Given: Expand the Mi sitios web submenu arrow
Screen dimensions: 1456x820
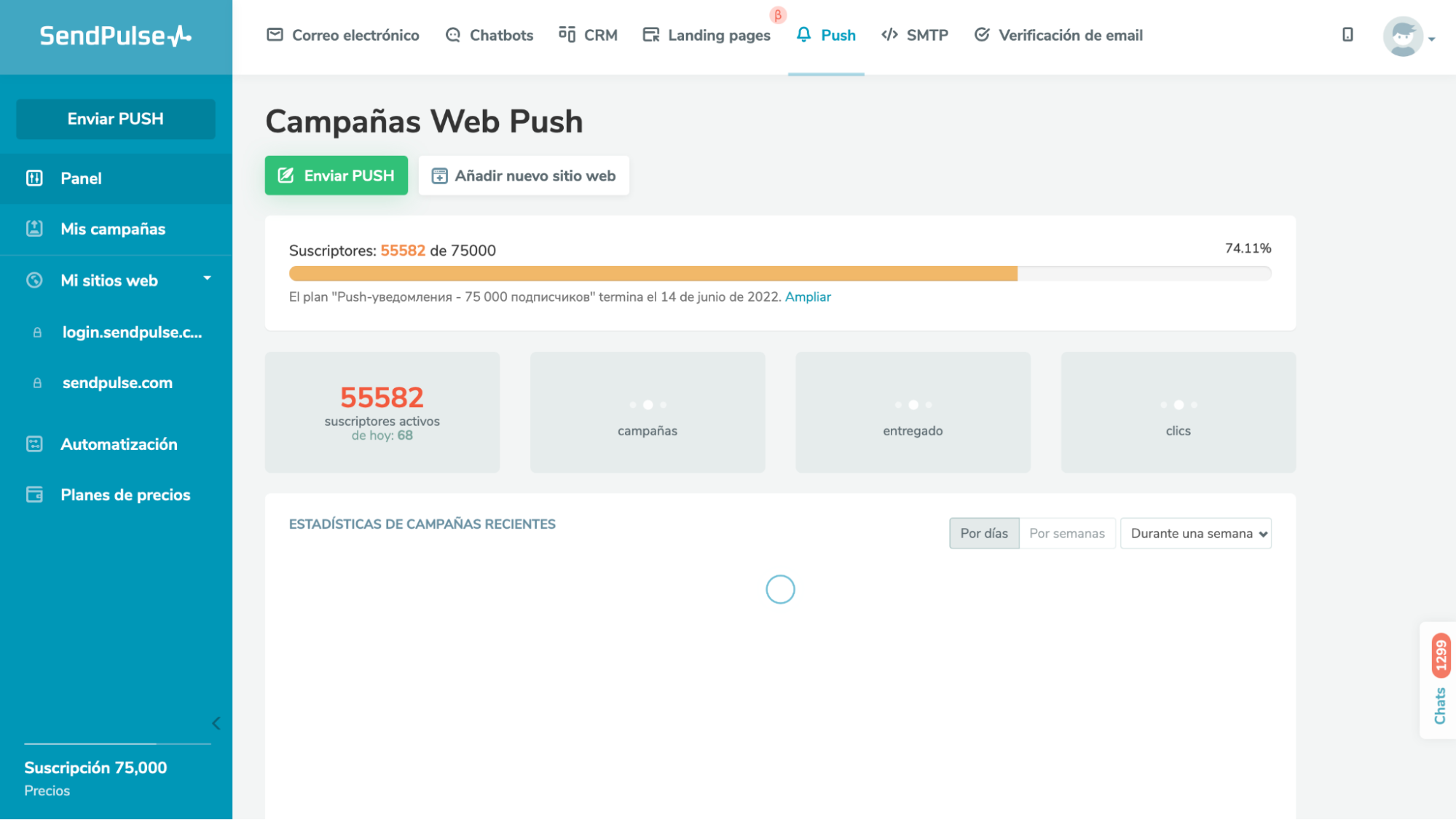Looking at the screenshot, I should click(207, 278).
